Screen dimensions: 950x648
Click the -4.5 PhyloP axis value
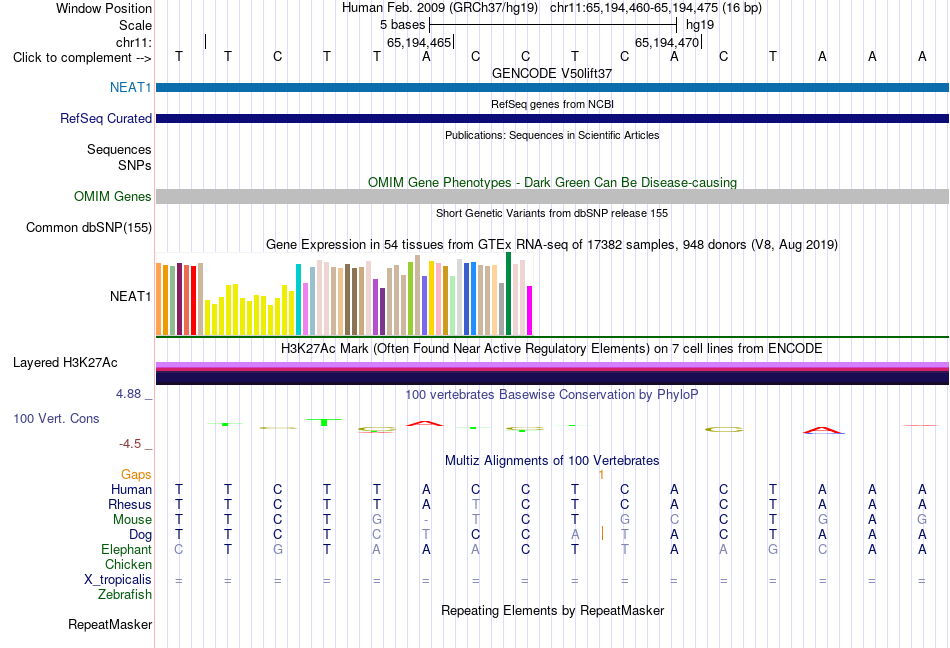tap(130, 444)
